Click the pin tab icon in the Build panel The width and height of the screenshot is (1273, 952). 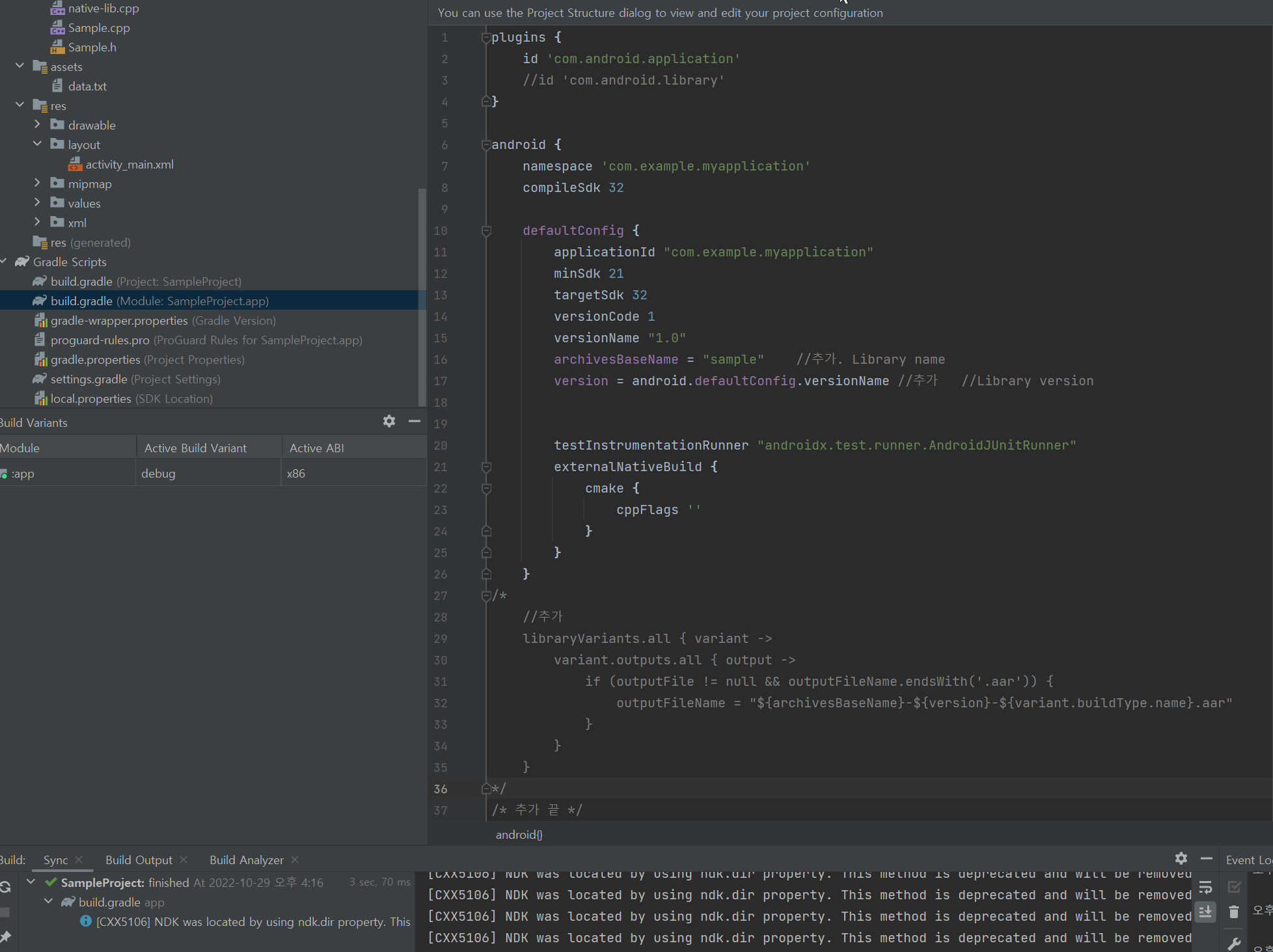tap(5, 937)
